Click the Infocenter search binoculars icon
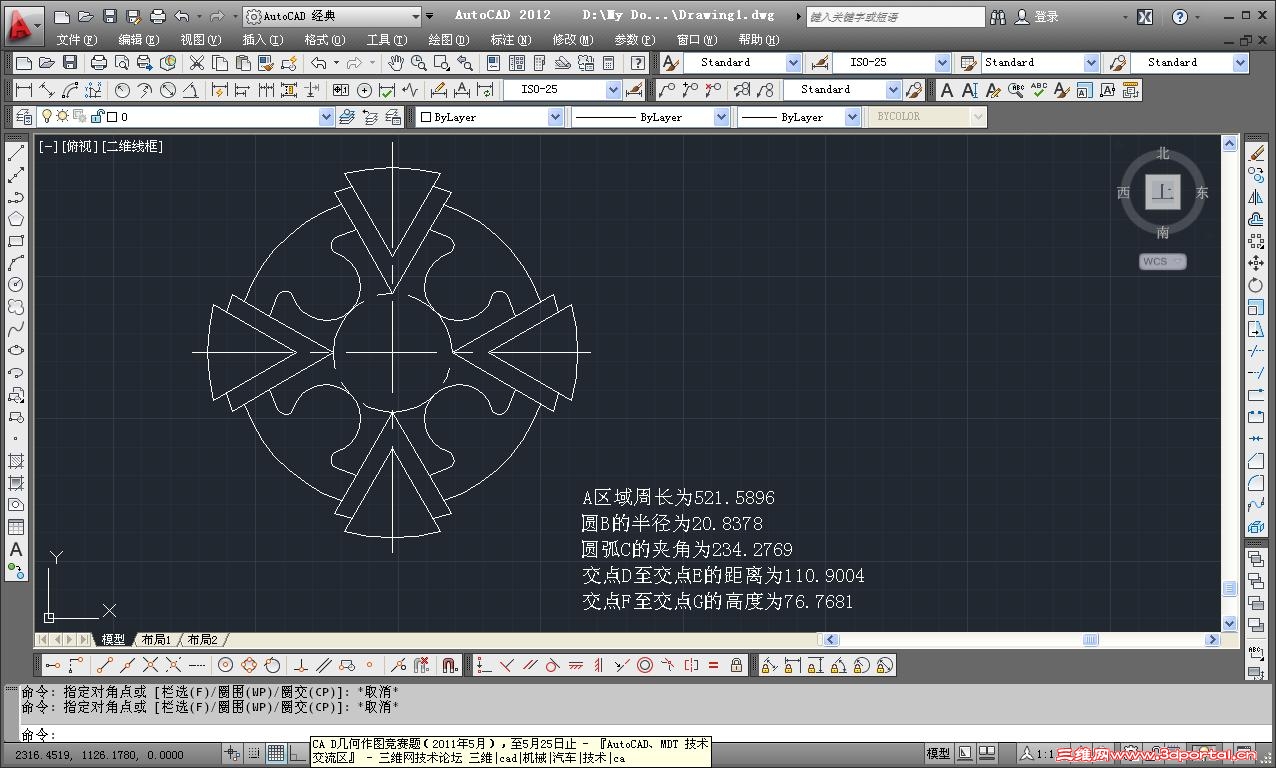 coord(999,17)
